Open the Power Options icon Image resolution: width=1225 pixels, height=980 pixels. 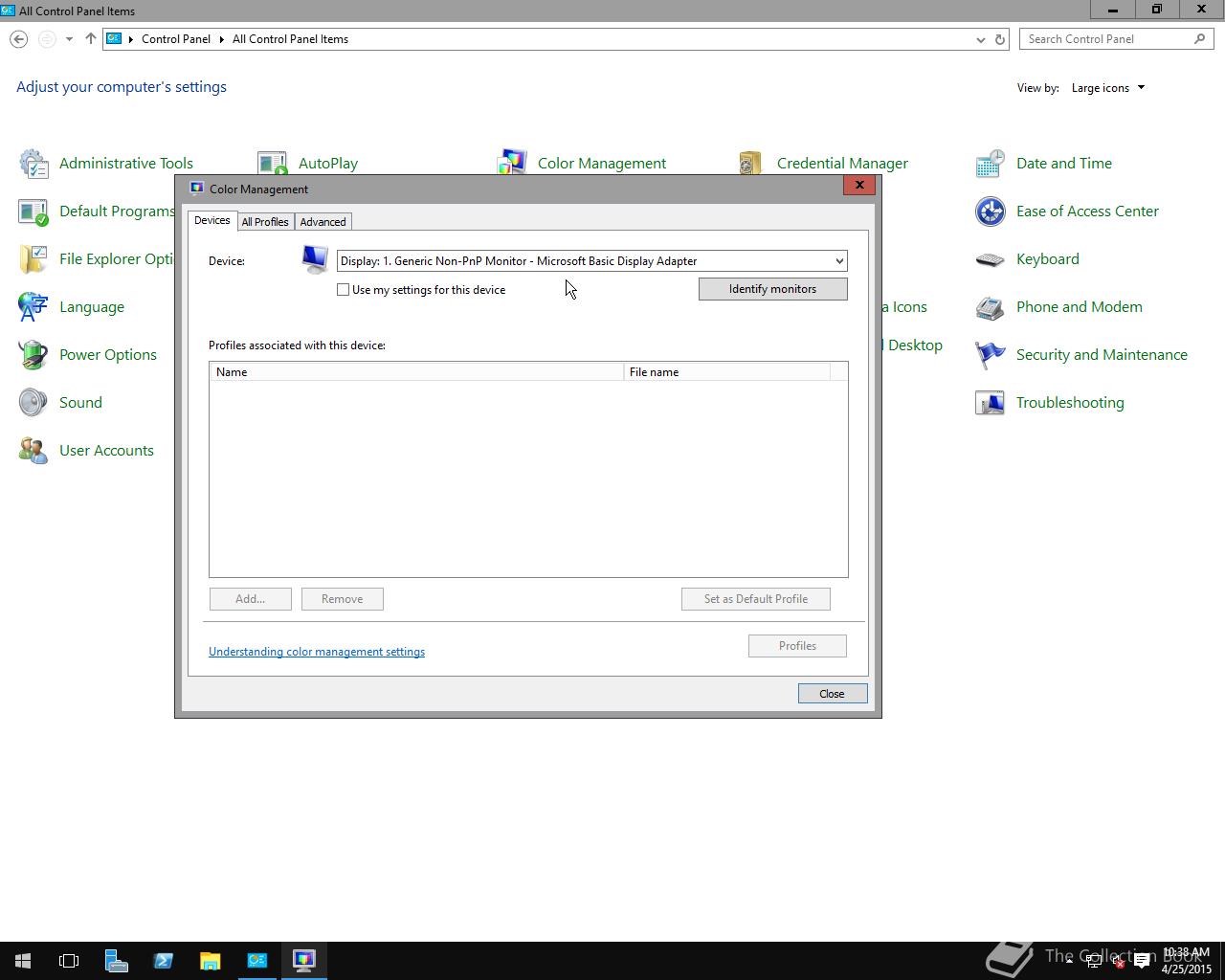click(x=33, y=355)
